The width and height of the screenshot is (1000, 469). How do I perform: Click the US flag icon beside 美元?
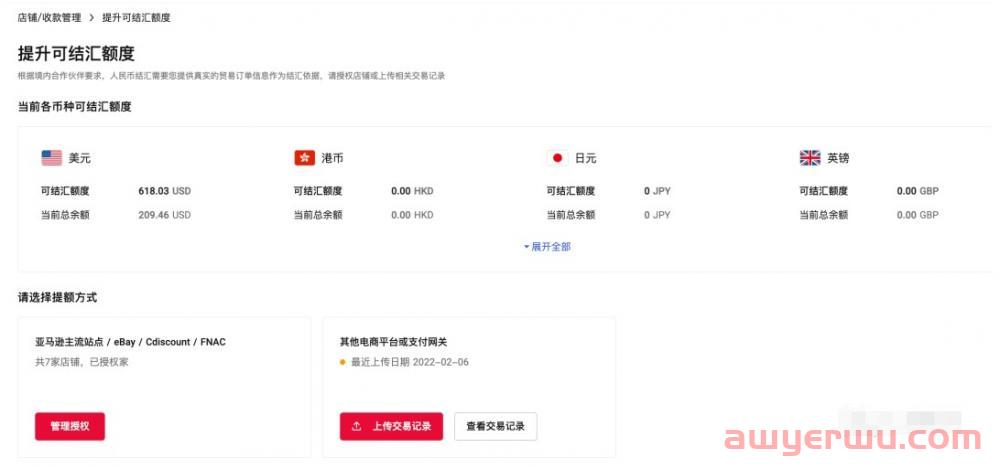52,158
